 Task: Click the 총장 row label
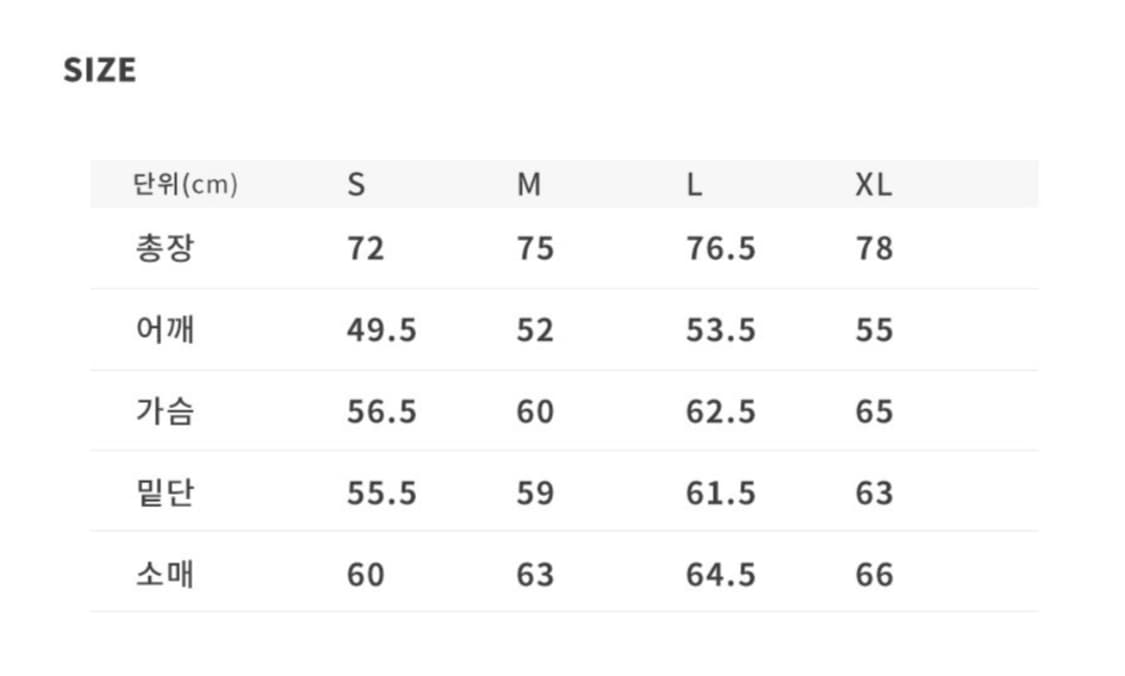pyautogui.click(x=165, y=248)
